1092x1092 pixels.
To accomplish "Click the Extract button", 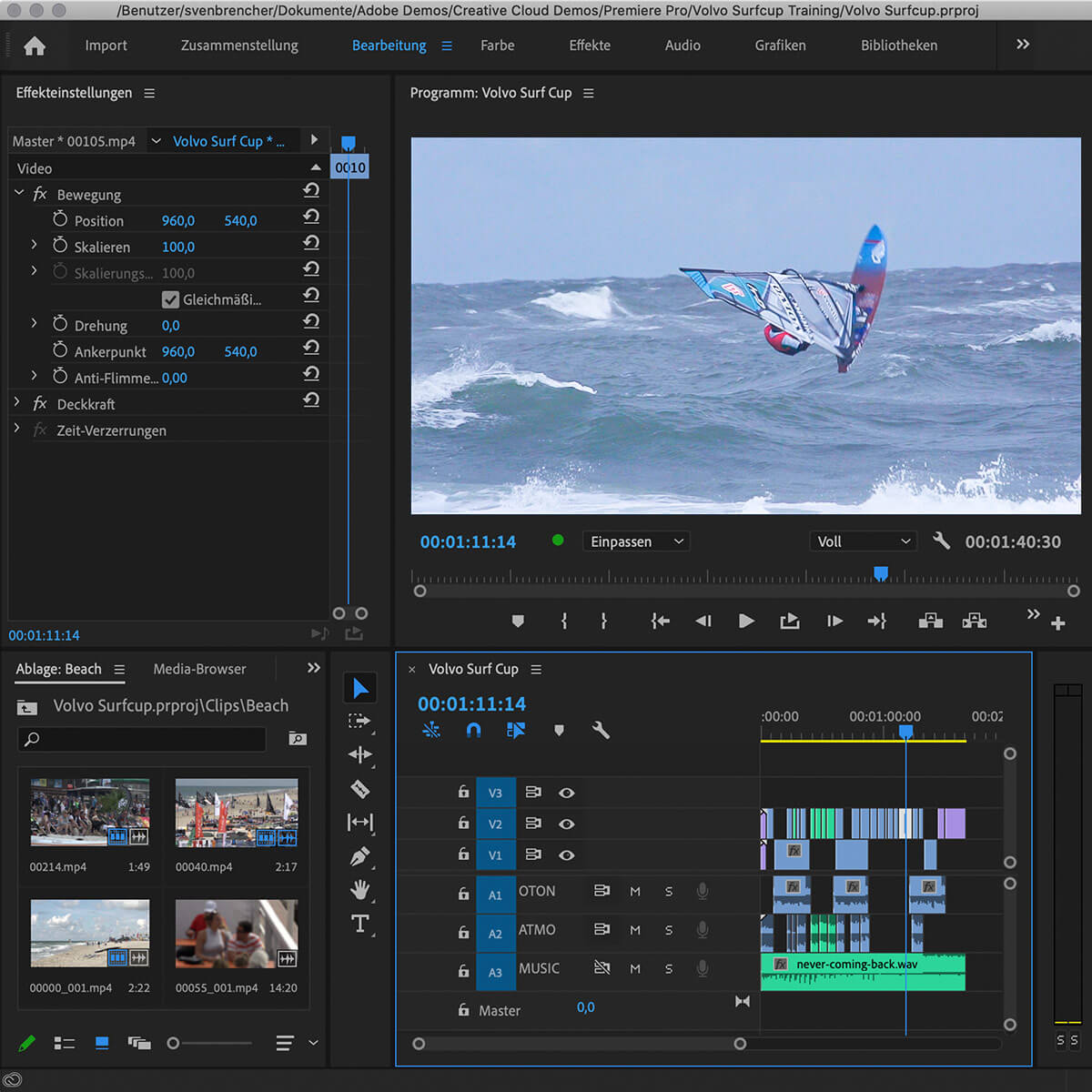I will click(x=975, y=621).
